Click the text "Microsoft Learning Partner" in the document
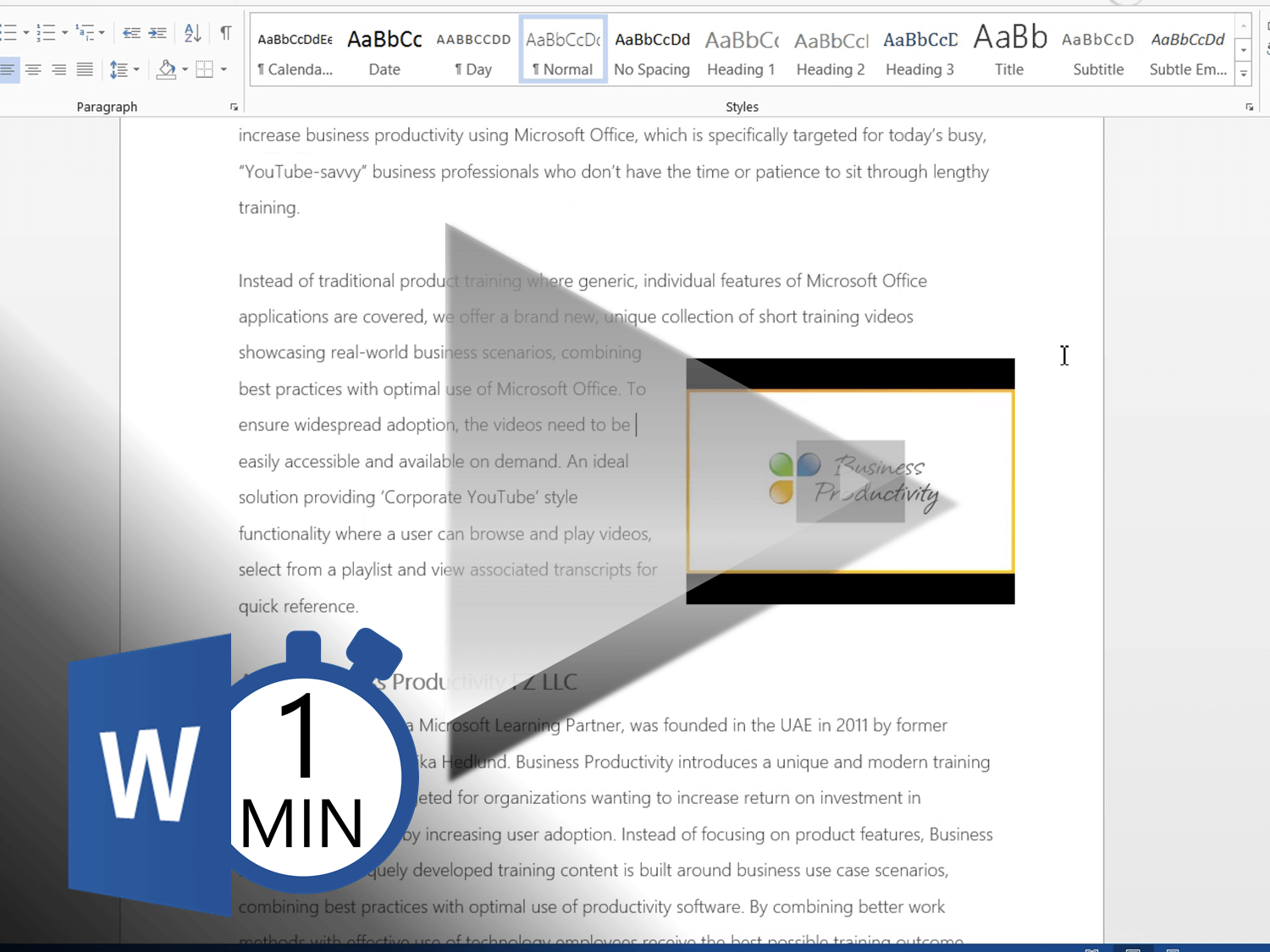Image resolution: width=1270 pixels, height=952 pixels. click(522, 726)
